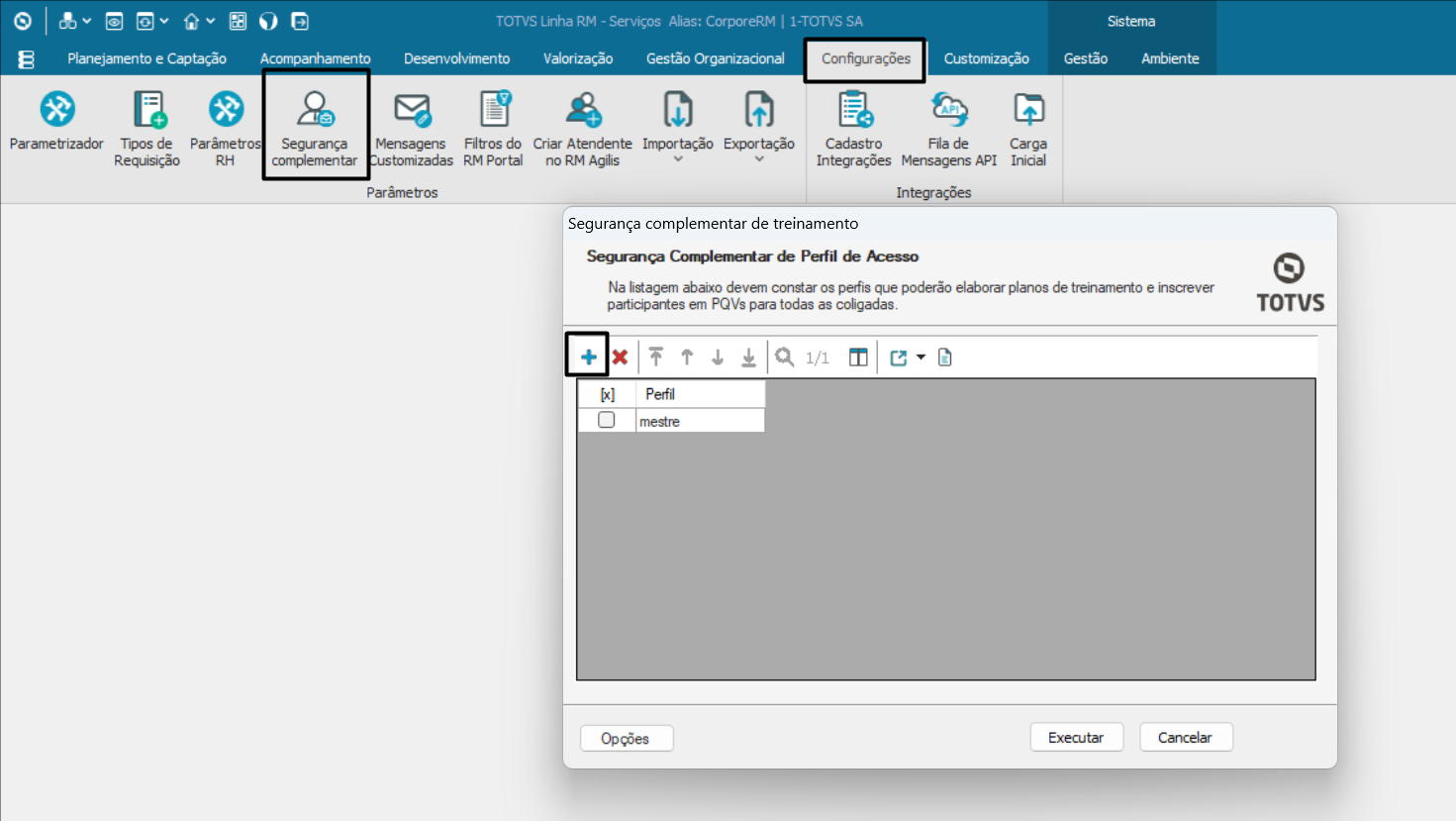Screen dimensions: 1456x821
Task: Switch to Desenvolvimento tab
Action: (456, 58)
